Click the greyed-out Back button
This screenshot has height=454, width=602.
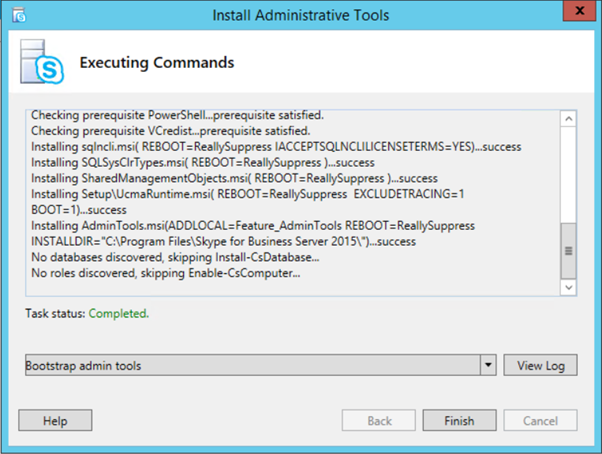click(379, 421)
